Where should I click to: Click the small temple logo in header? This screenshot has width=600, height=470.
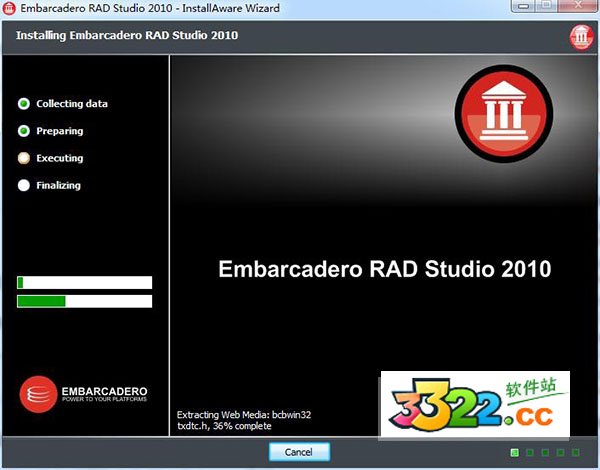coord(581,37)
